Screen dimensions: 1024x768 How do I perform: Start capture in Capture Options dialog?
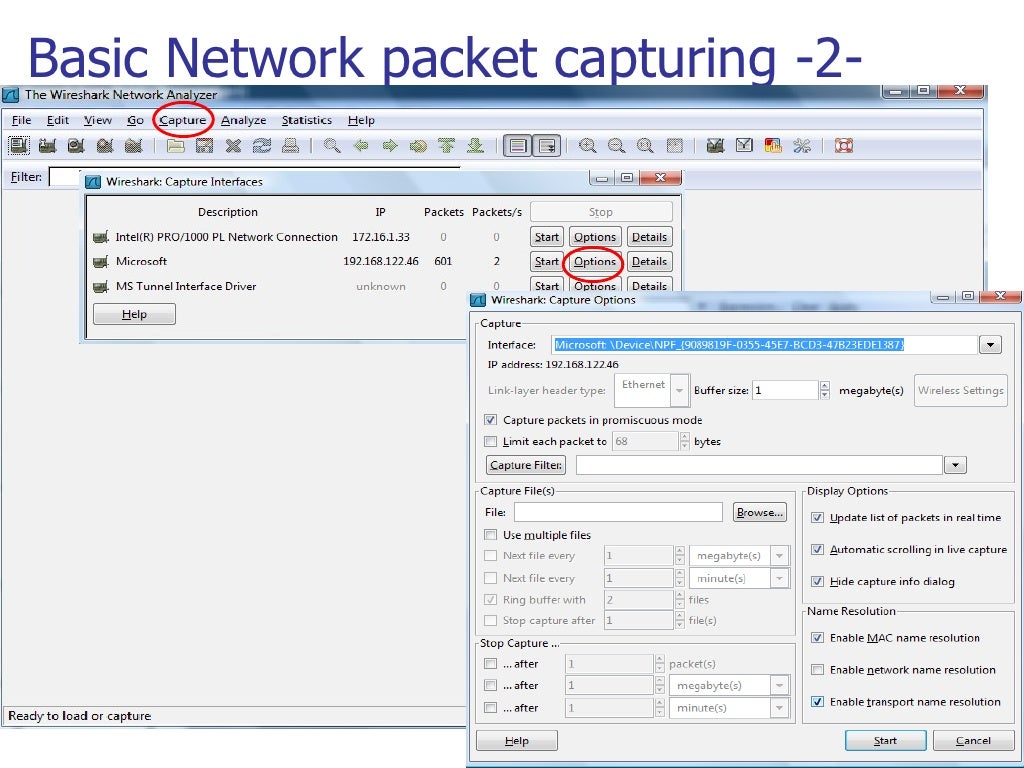click(x=886, y=741)
